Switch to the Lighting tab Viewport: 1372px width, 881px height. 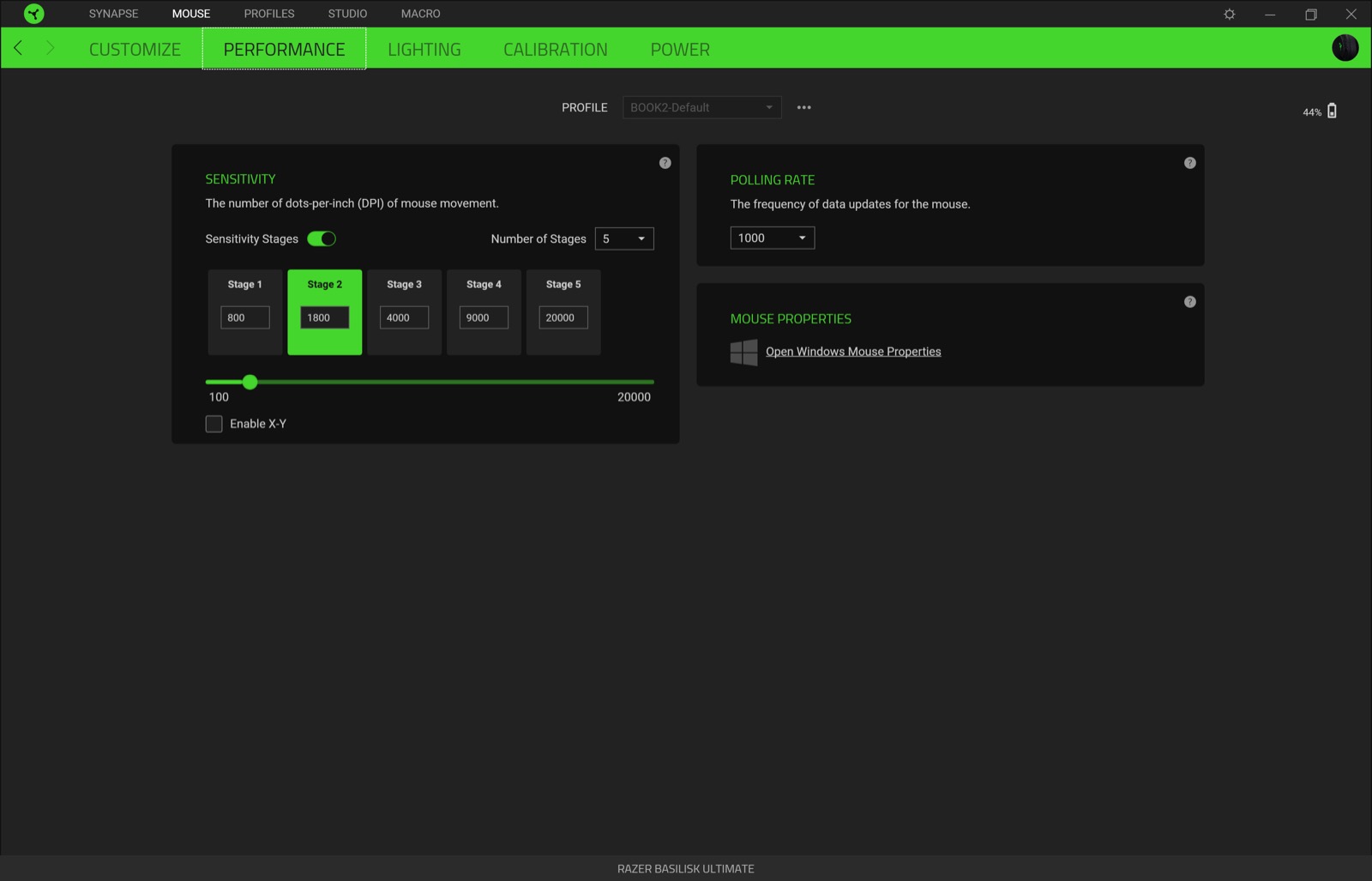pyautogui.click(x=424, y=50)
